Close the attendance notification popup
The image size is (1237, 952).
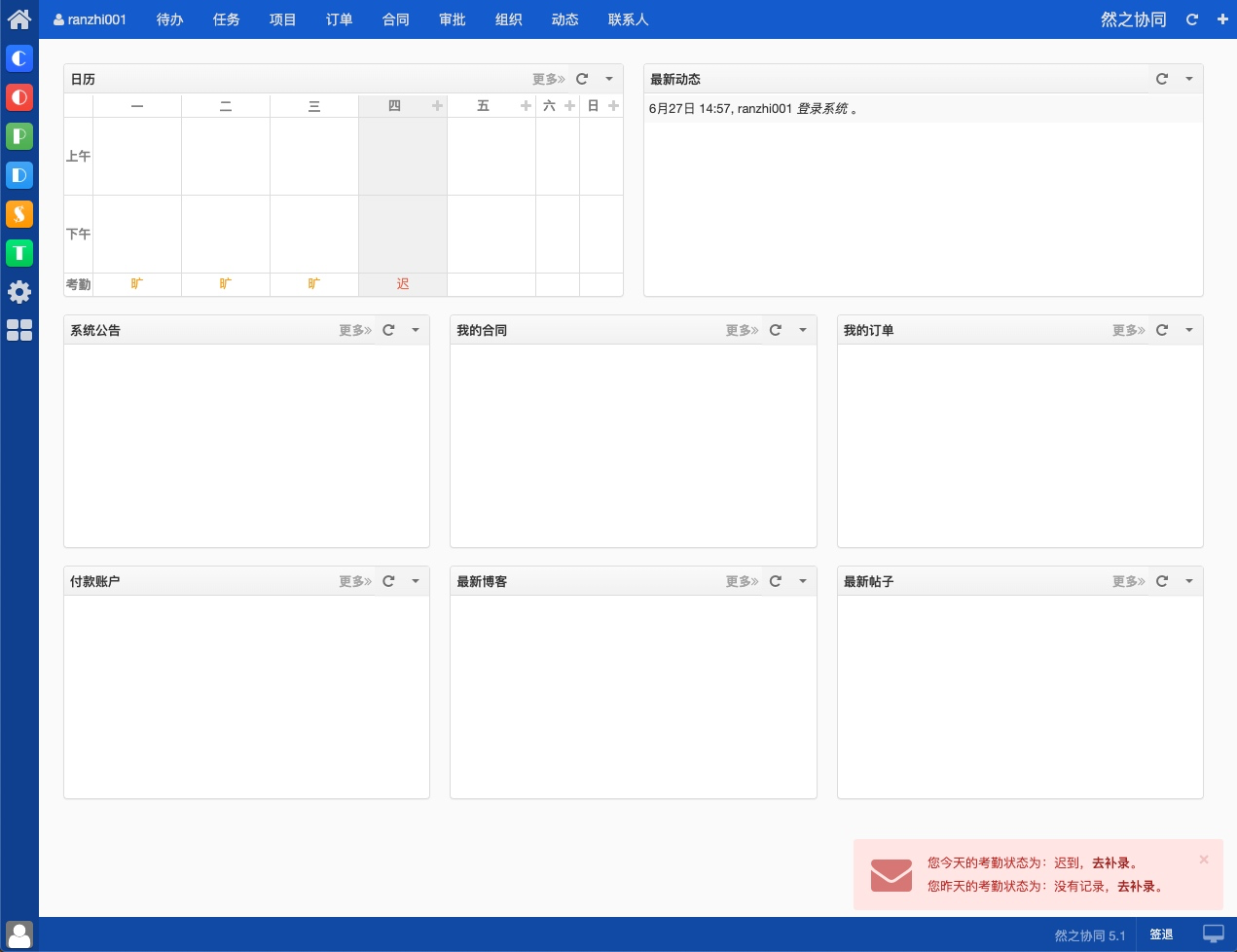[x=1204, y=860]
